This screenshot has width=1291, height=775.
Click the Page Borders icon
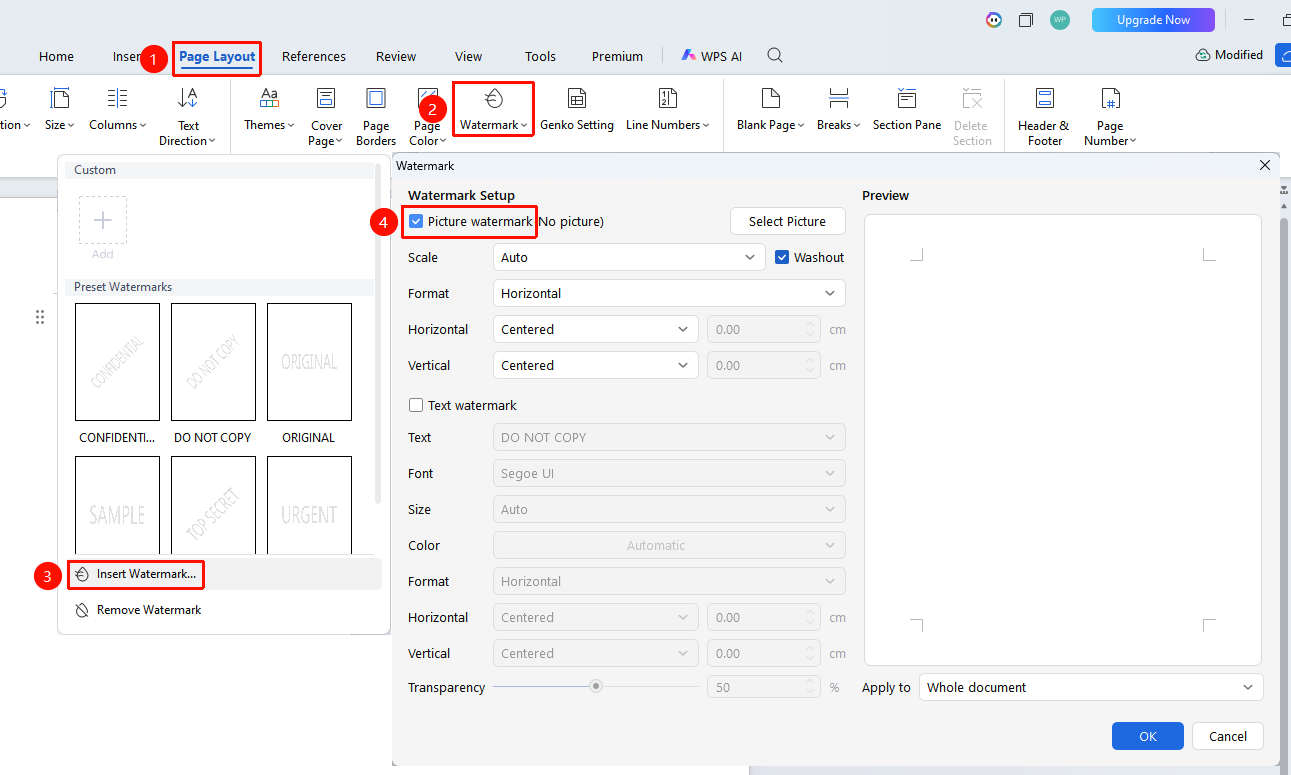[376, 98]
